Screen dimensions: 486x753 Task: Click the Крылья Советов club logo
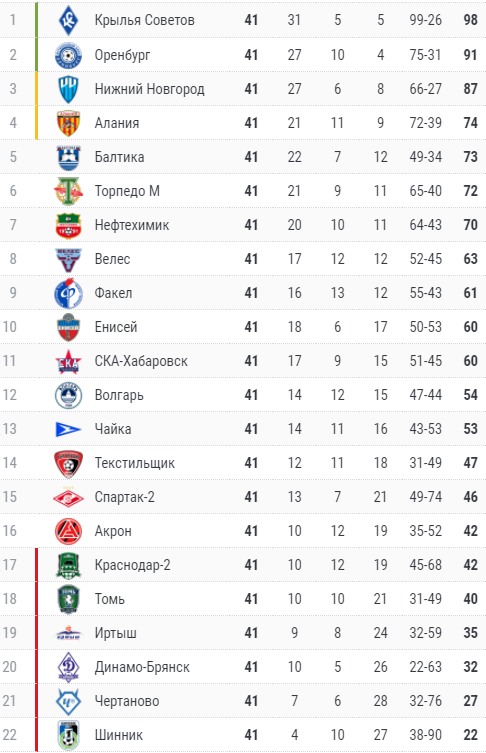68,20
